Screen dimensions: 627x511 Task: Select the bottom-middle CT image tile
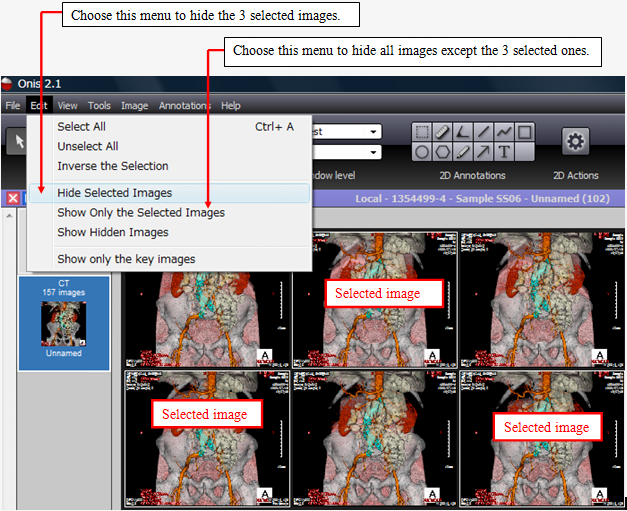tap(375, 438)
